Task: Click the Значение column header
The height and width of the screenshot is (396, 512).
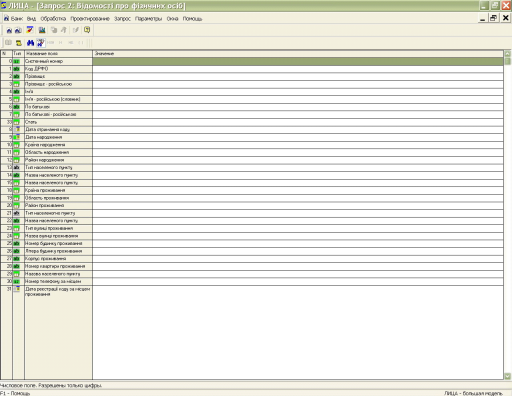Action: (x=298, y=53)
